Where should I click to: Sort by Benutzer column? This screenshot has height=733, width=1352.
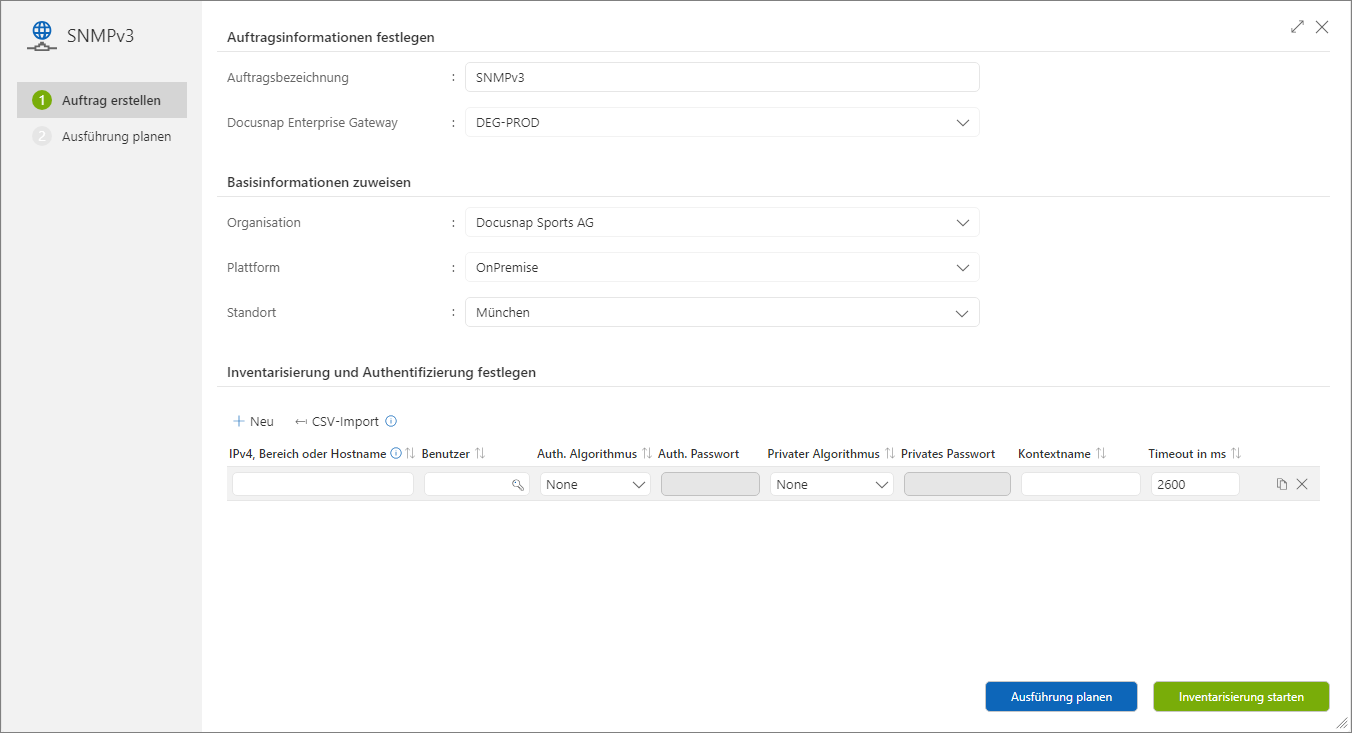click(x=480, y=454)
